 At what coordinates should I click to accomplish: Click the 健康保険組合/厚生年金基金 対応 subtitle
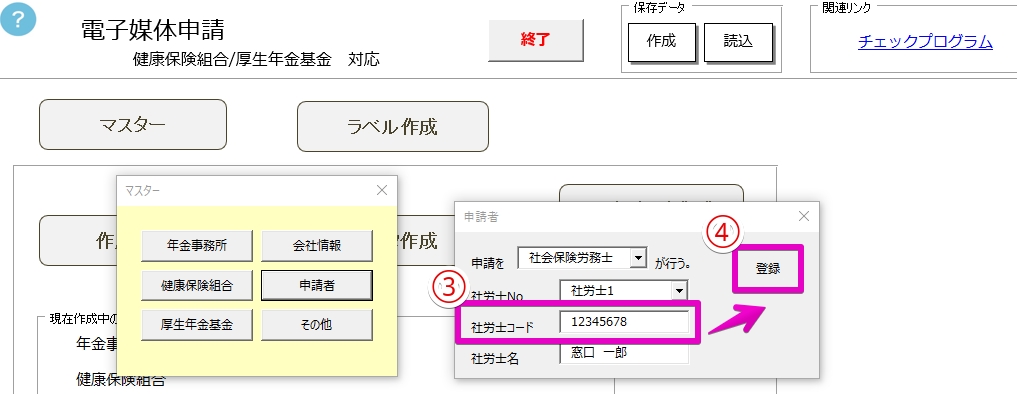coord(256,60)
